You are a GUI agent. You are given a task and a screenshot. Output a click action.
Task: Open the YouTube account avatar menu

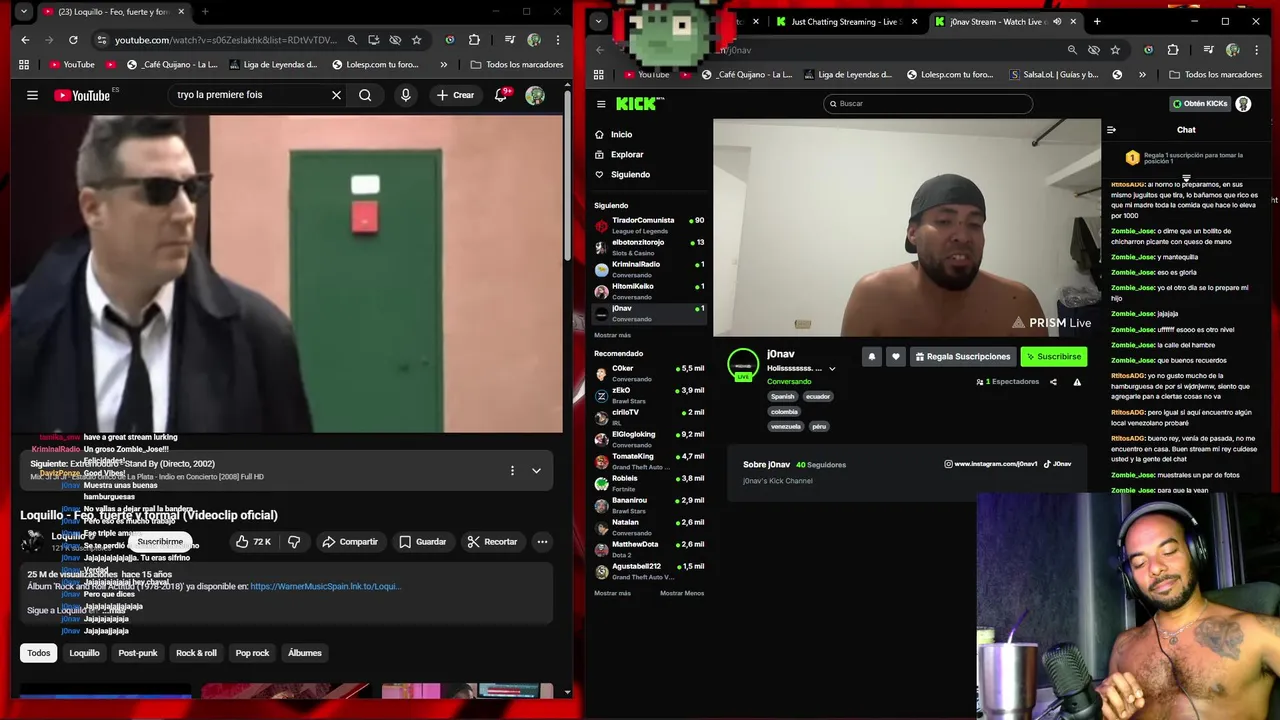click(x=535, y=95)
